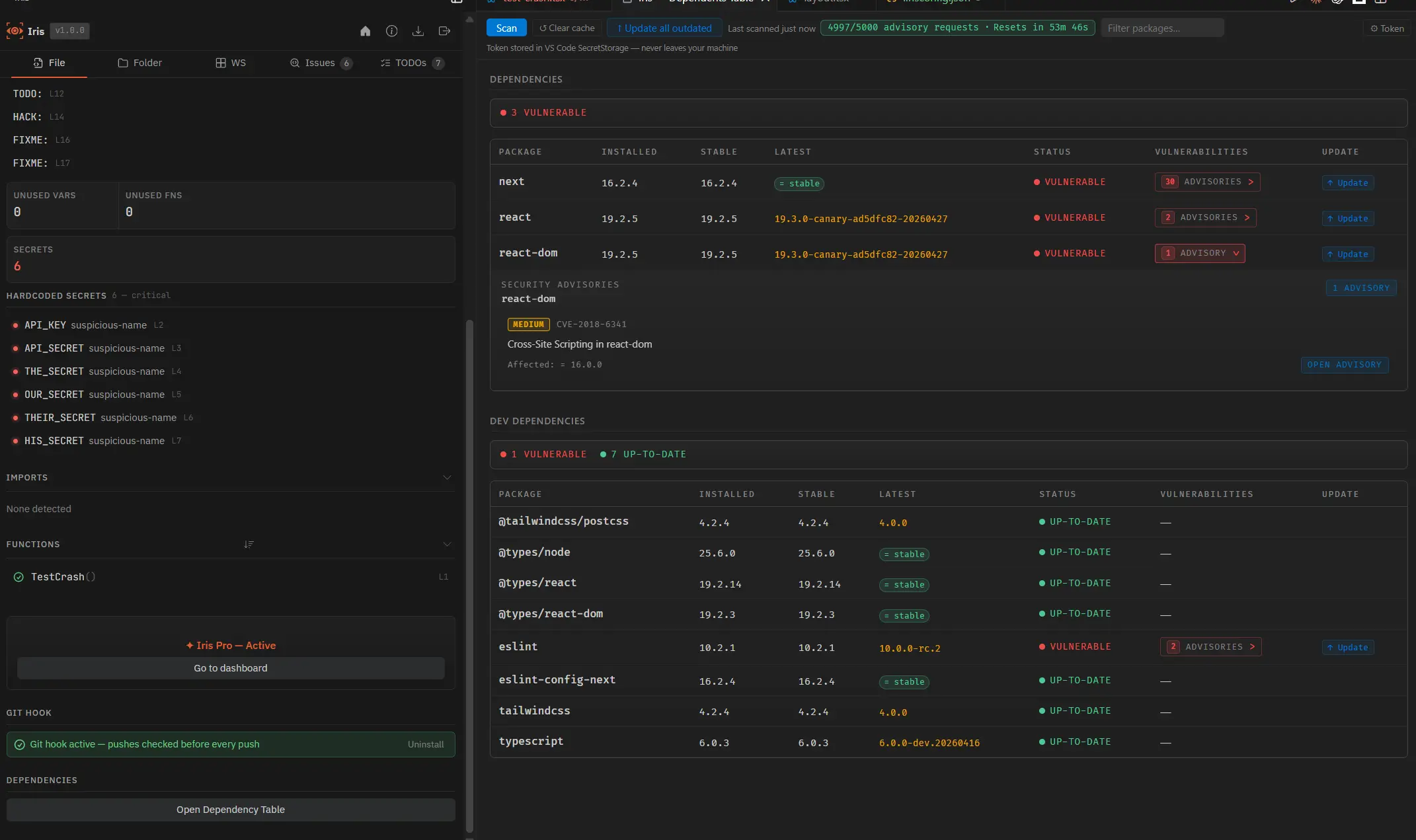Click the advisory requests quota indicator
The image size is (1416, 840).
(958, 28)
